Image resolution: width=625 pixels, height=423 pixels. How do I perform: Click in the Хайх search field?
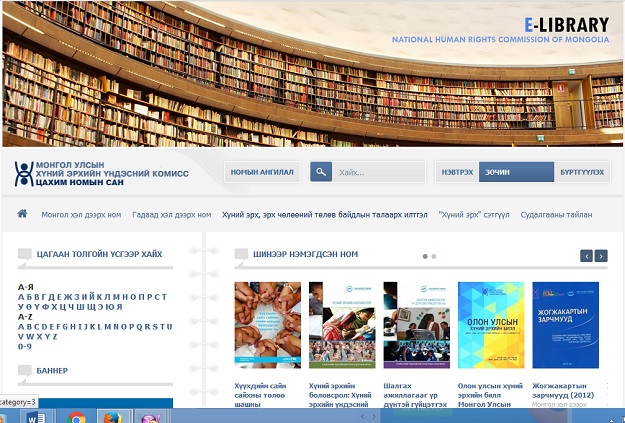378,172
